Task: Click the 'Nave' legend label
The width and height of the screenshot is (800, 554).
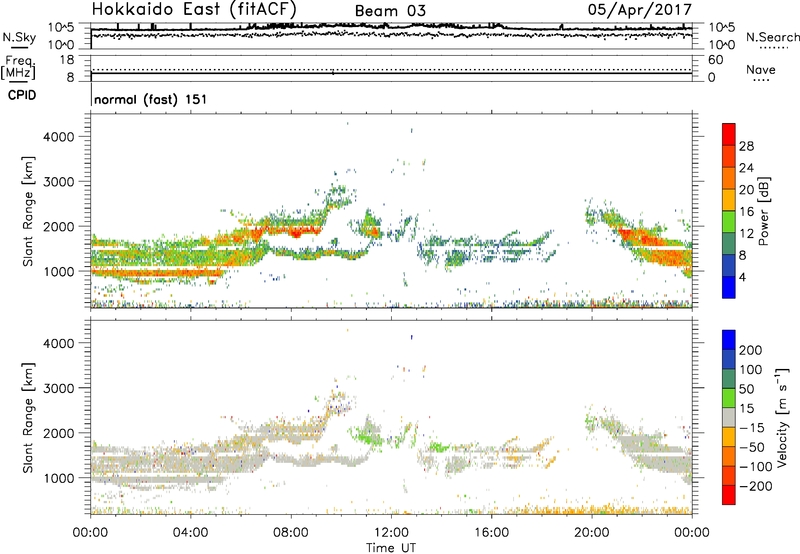Action: coord(760,70)
